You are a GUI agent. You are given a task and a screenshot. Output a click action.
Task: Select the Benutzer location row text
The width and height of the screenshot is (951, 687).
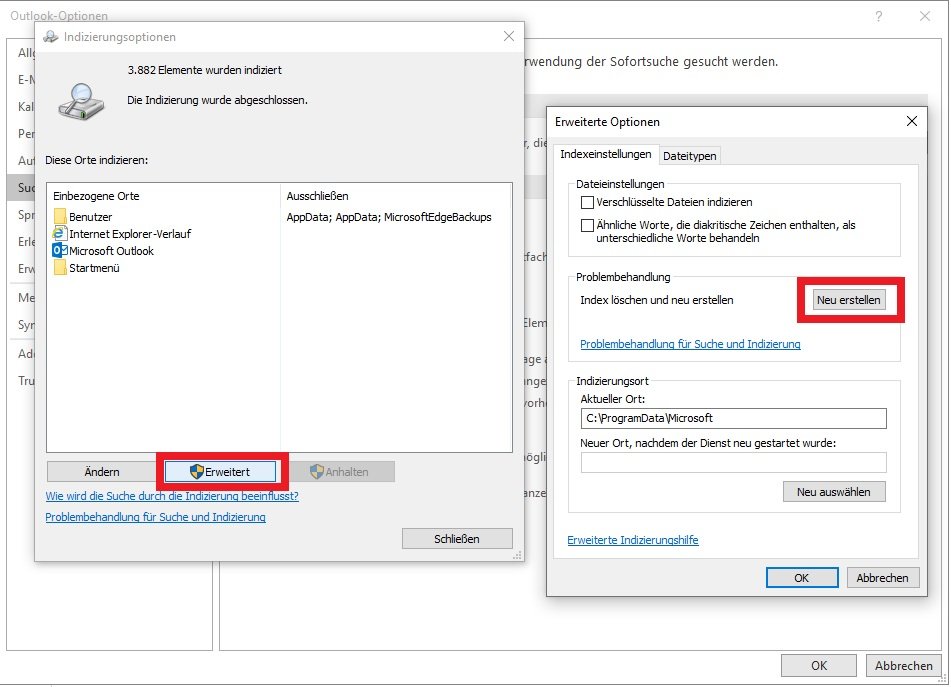point(90,217)
